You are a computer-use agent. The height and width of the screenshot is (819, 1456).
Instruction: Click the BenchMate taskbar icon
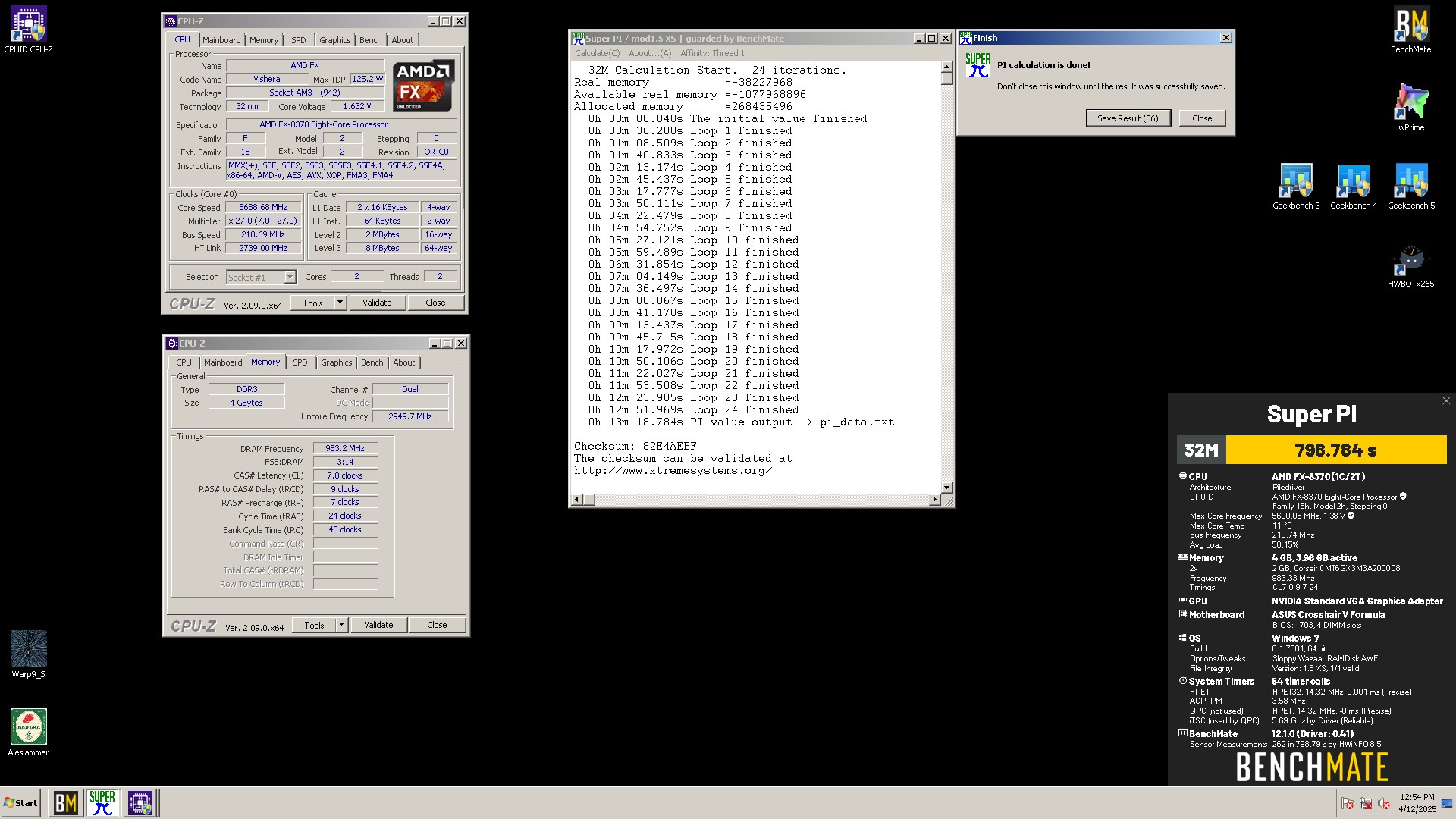(x=65, y=803)
